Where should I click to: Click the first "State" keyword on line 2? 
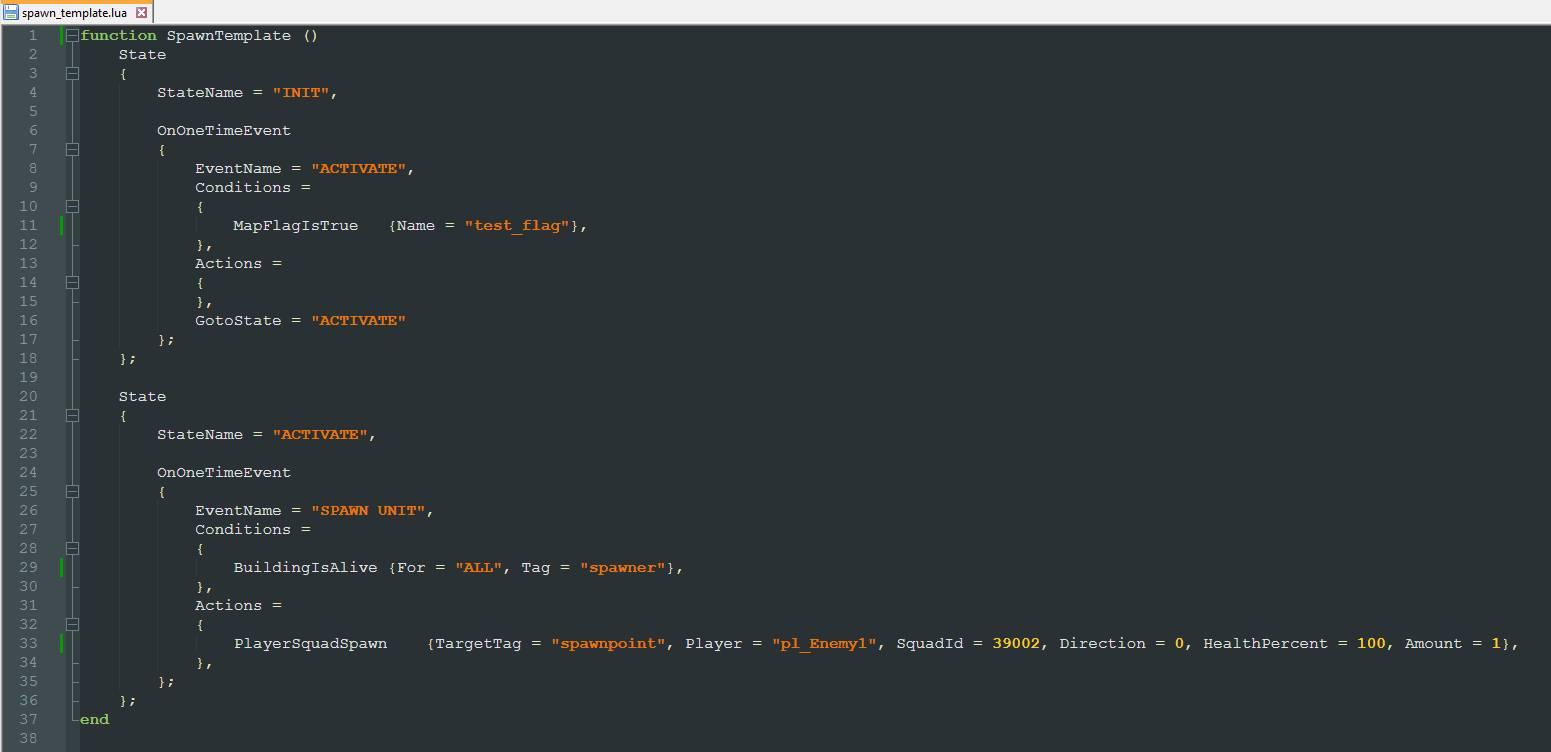click(x=142, y=54)
